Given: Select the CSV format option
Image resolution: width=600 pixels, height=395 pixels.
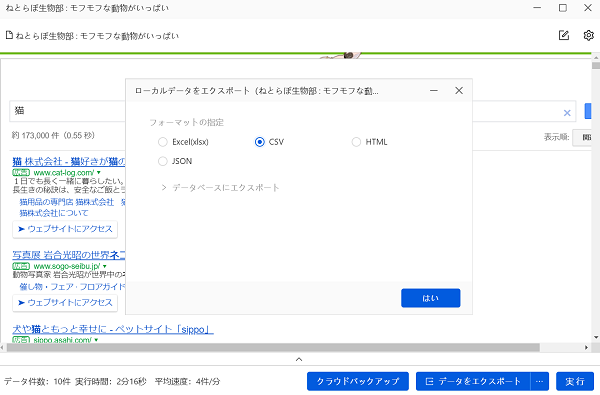Looking at the screenshot, I should (269, 142).
